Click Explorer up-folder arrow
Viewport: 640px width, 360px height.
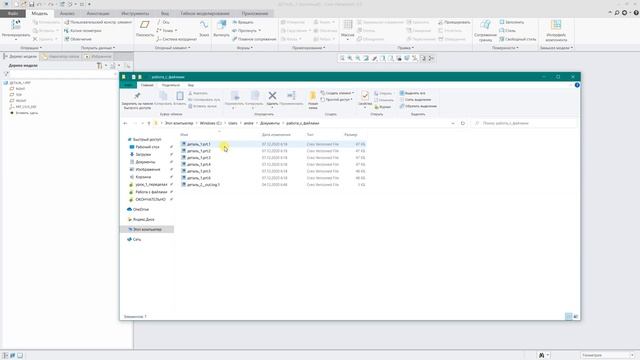point(149,123)
